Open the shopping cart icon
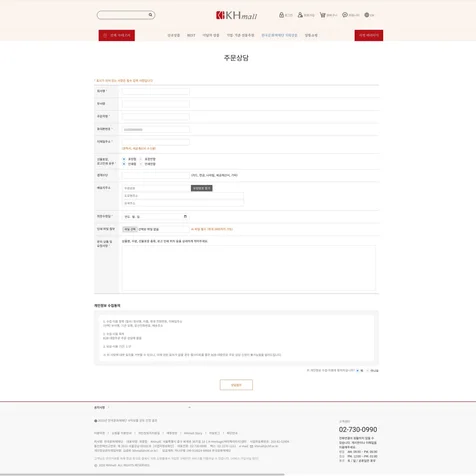Screen dimensions: 476x476 pos(322,15)
